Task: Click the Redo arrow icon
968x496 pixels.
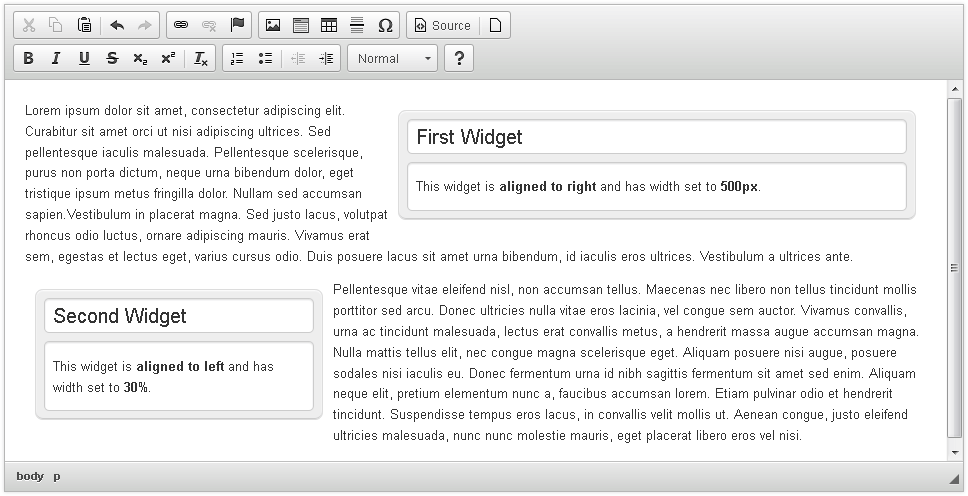Action: [x=144, y=25]
